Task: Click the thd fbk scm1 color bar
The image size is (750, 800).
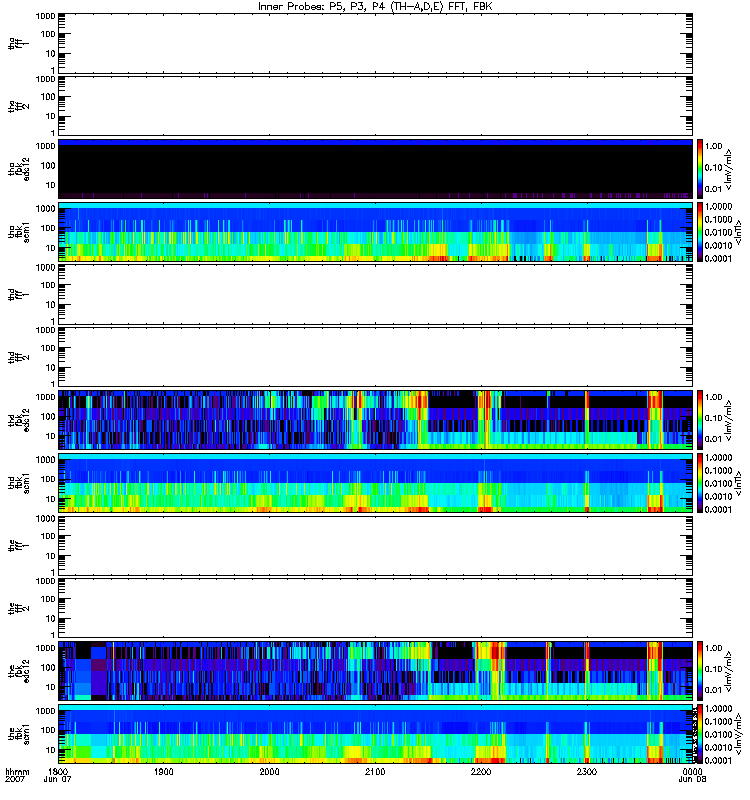Action: tap(700, 483)
